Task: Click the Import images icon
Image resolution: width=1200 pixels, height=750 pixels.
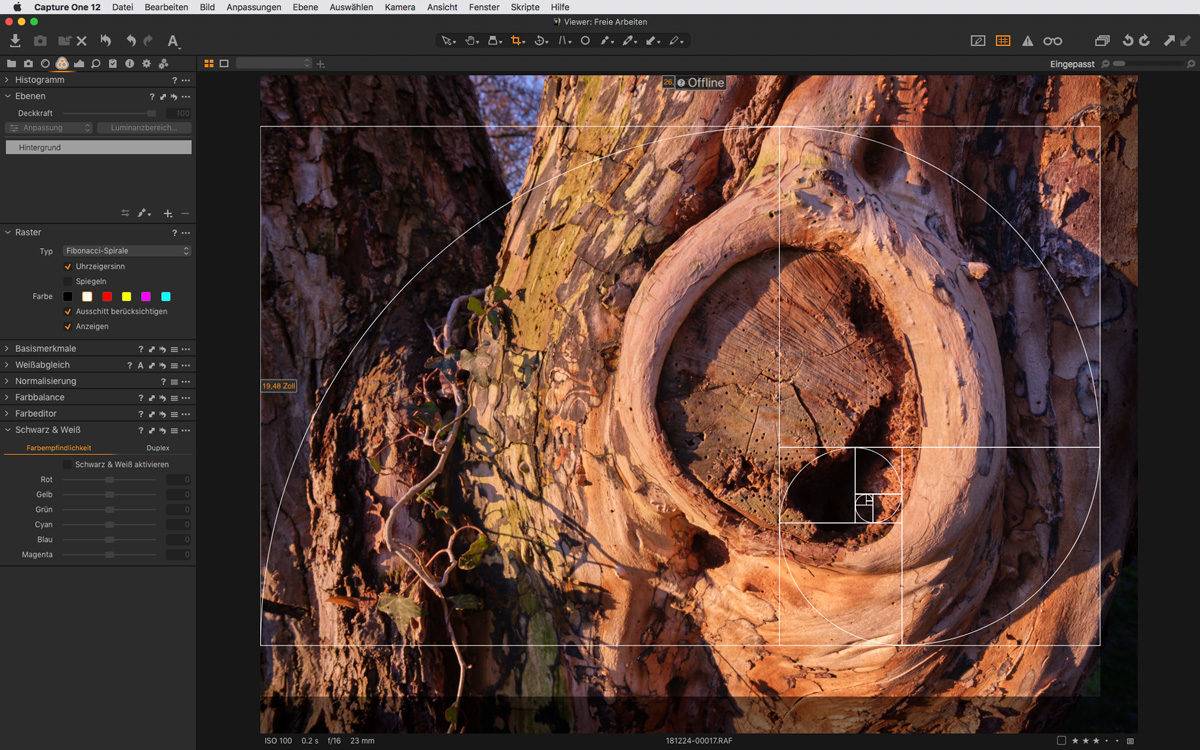Action: tap(15, 41)
